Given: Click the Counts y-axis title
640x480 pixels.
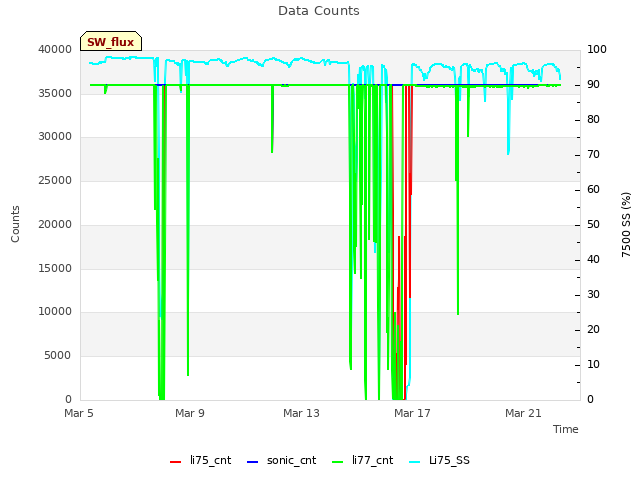Looking at the screenshot, I should (x=15, y=224).
